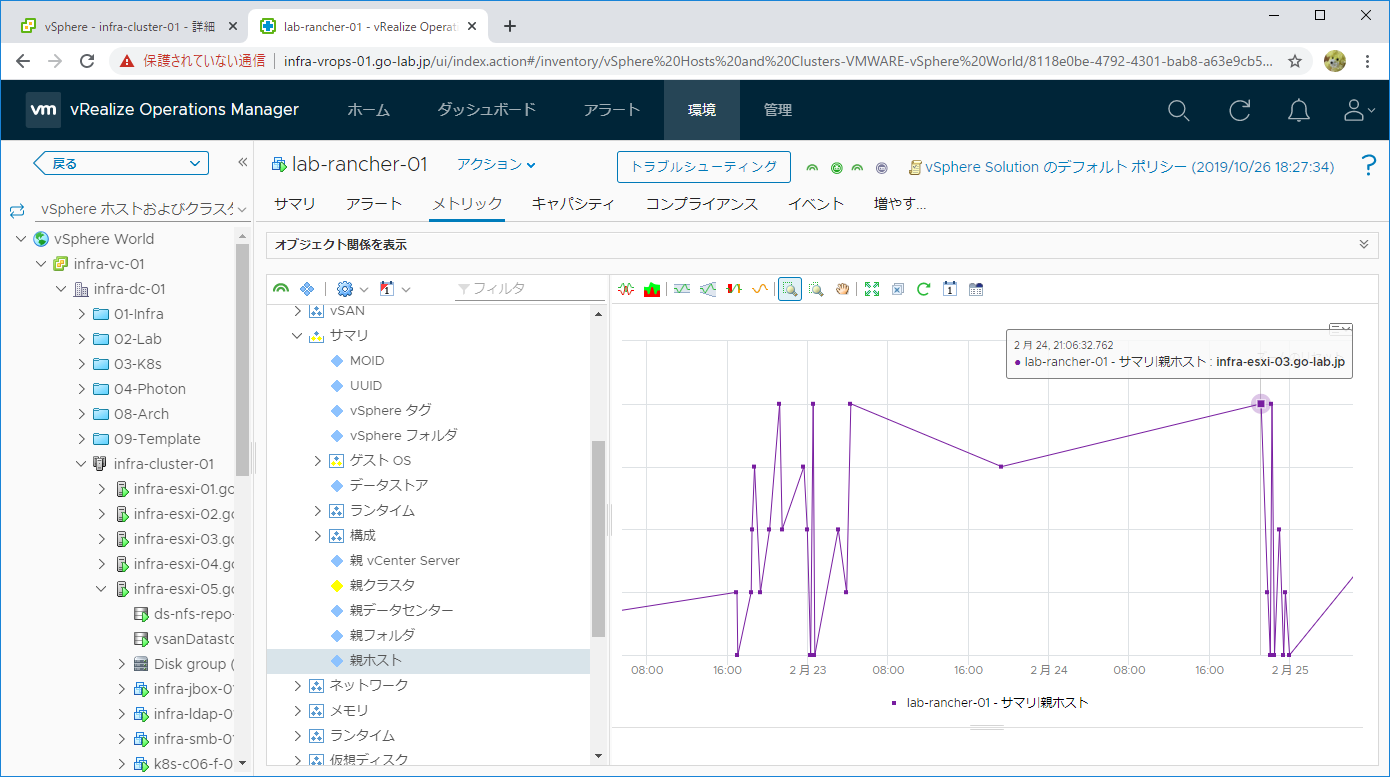Expand the 02-Lab folder
Viewport: 1390px width, 777px height.
click(x=81, y=339)
